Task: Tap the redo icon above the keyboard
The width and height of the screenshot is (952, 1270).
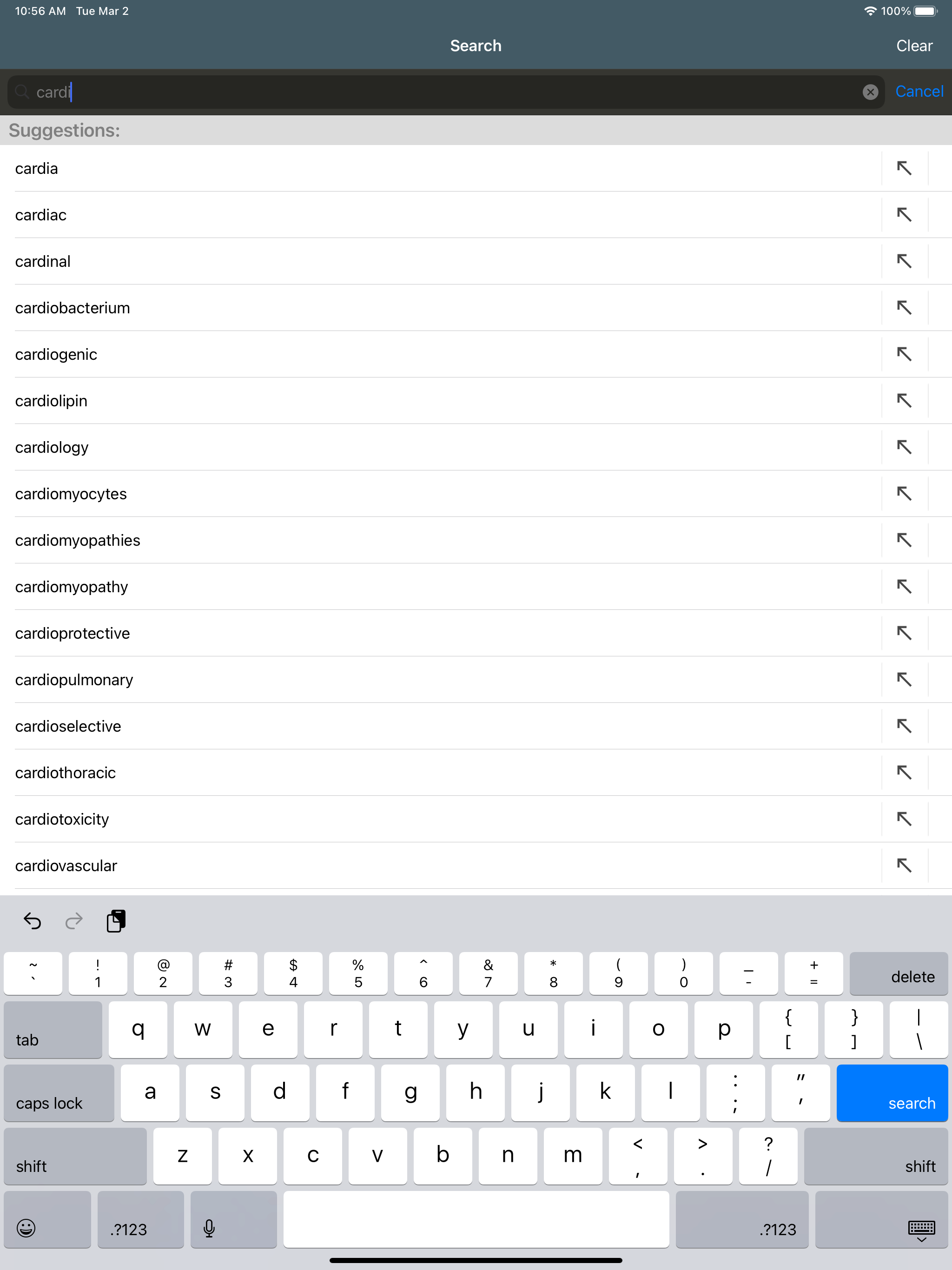Action: pos(73,921)
